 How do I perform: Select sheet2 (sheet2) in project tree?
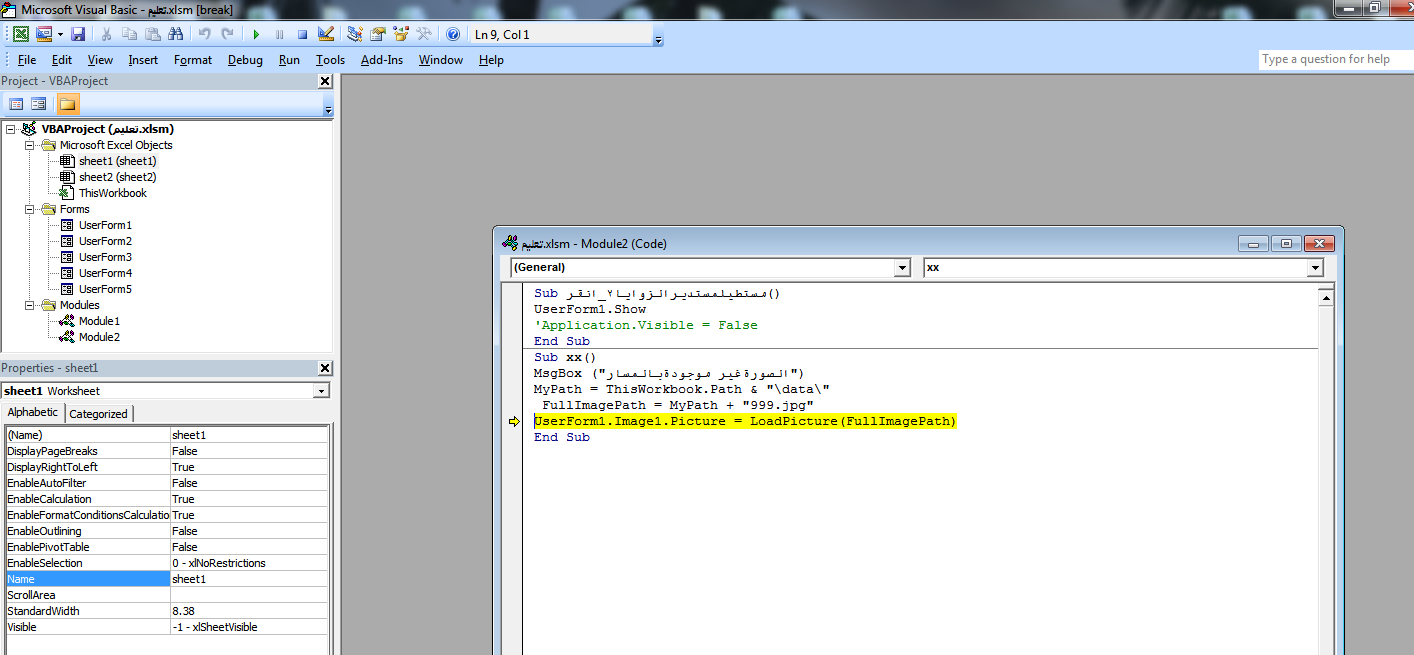[117, 177]
